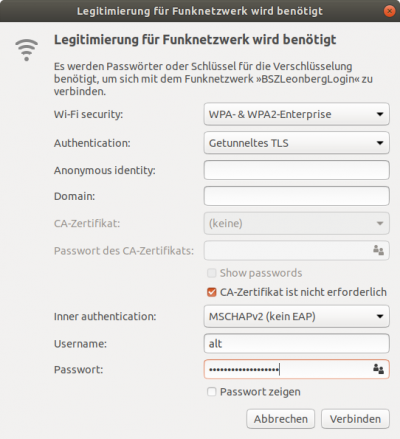Open the WPA- & WPA2-Enterprise security dropdown
This screenshot has width=400, height=439.
tap(297, 114)
